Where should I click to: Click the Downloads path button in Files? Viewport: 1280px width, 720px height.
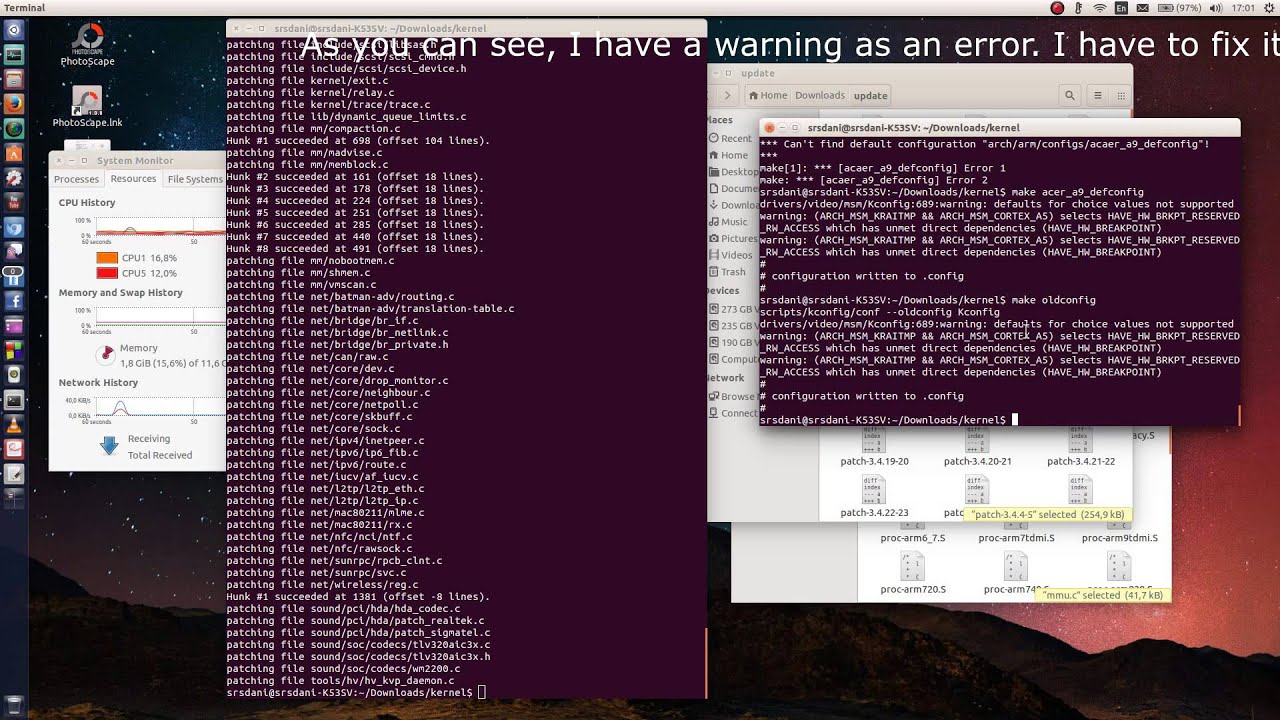[820, 95]
